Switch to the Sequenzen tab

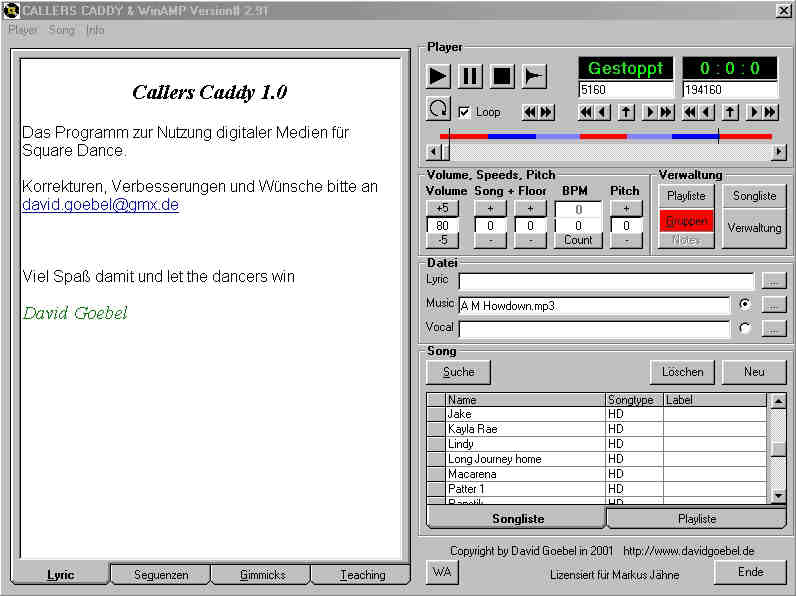tap(160, 575)
